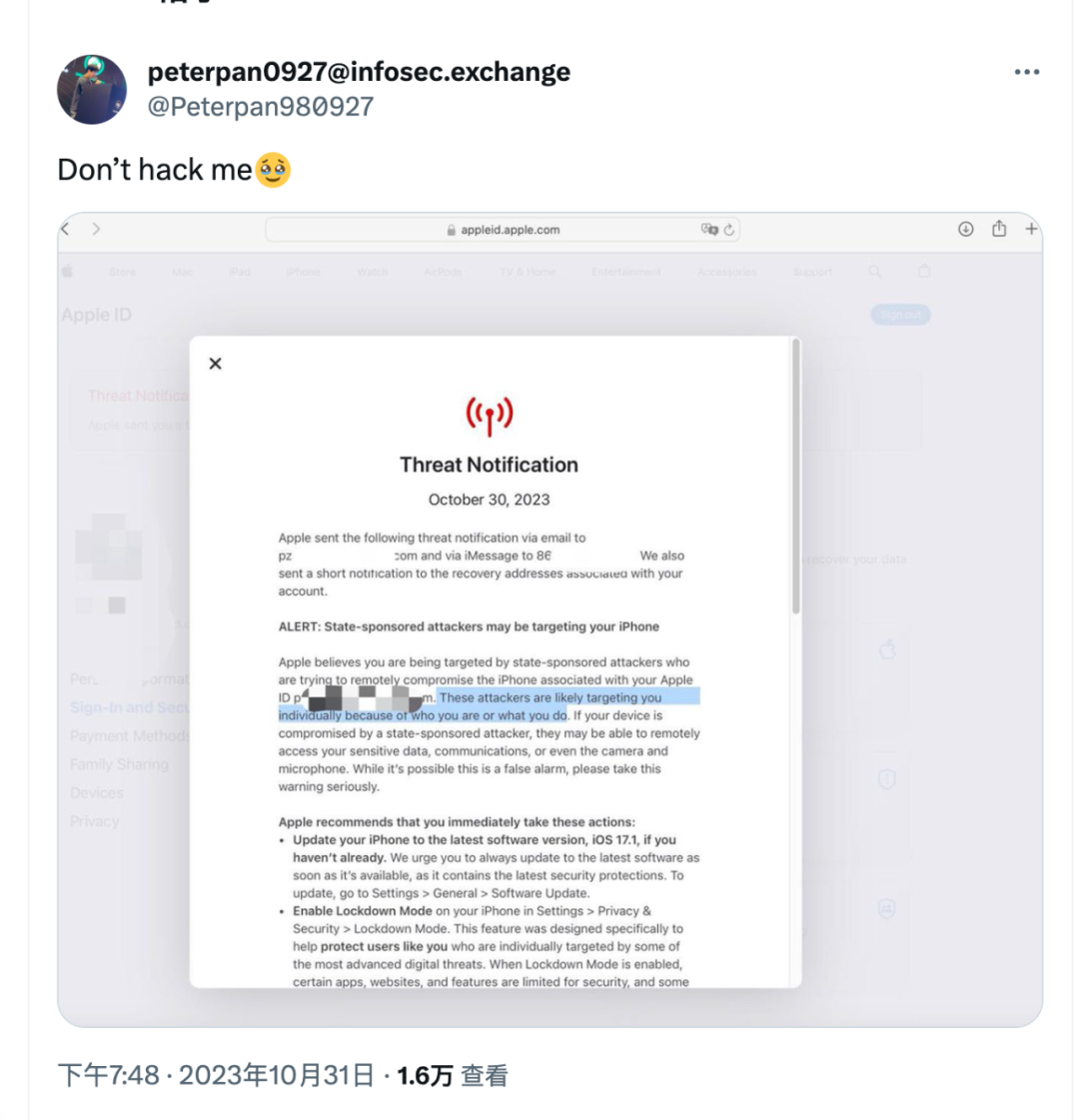Open the @Peterpan980927 handle link
1079x1120 pixels.
[261, 107]
